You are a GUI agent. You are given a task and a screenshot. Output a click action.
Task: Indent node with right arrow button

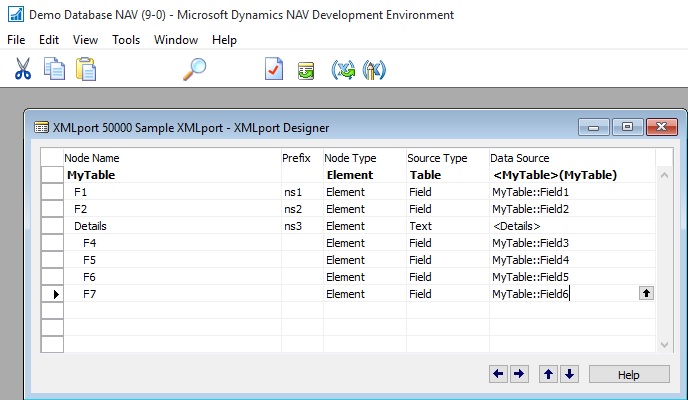[x=519, y=374]
